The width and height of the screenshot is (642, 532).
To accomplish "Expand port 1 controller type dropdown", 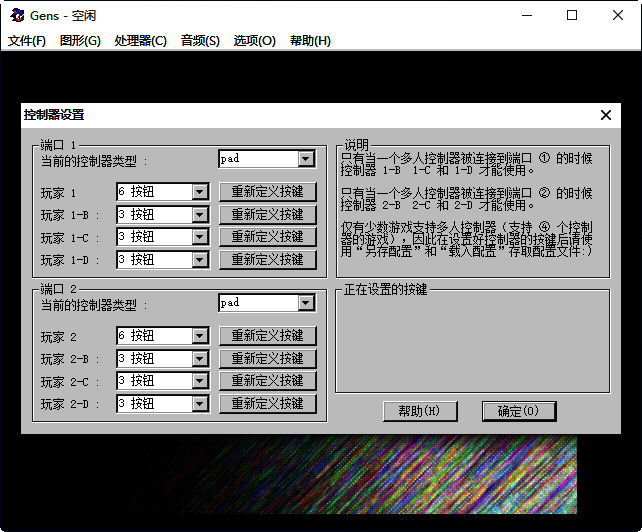I will (x=305, y=159).
